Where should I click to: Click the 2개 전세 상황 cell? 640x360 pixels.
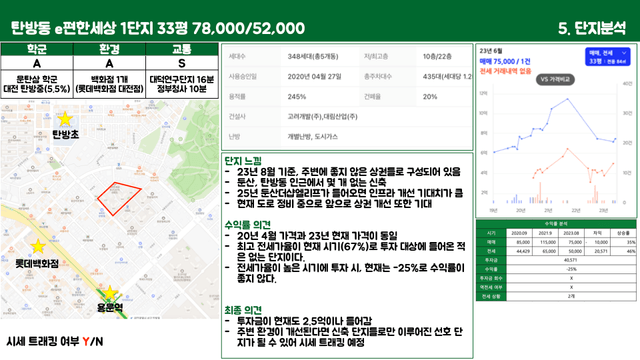tap(571, 296)
